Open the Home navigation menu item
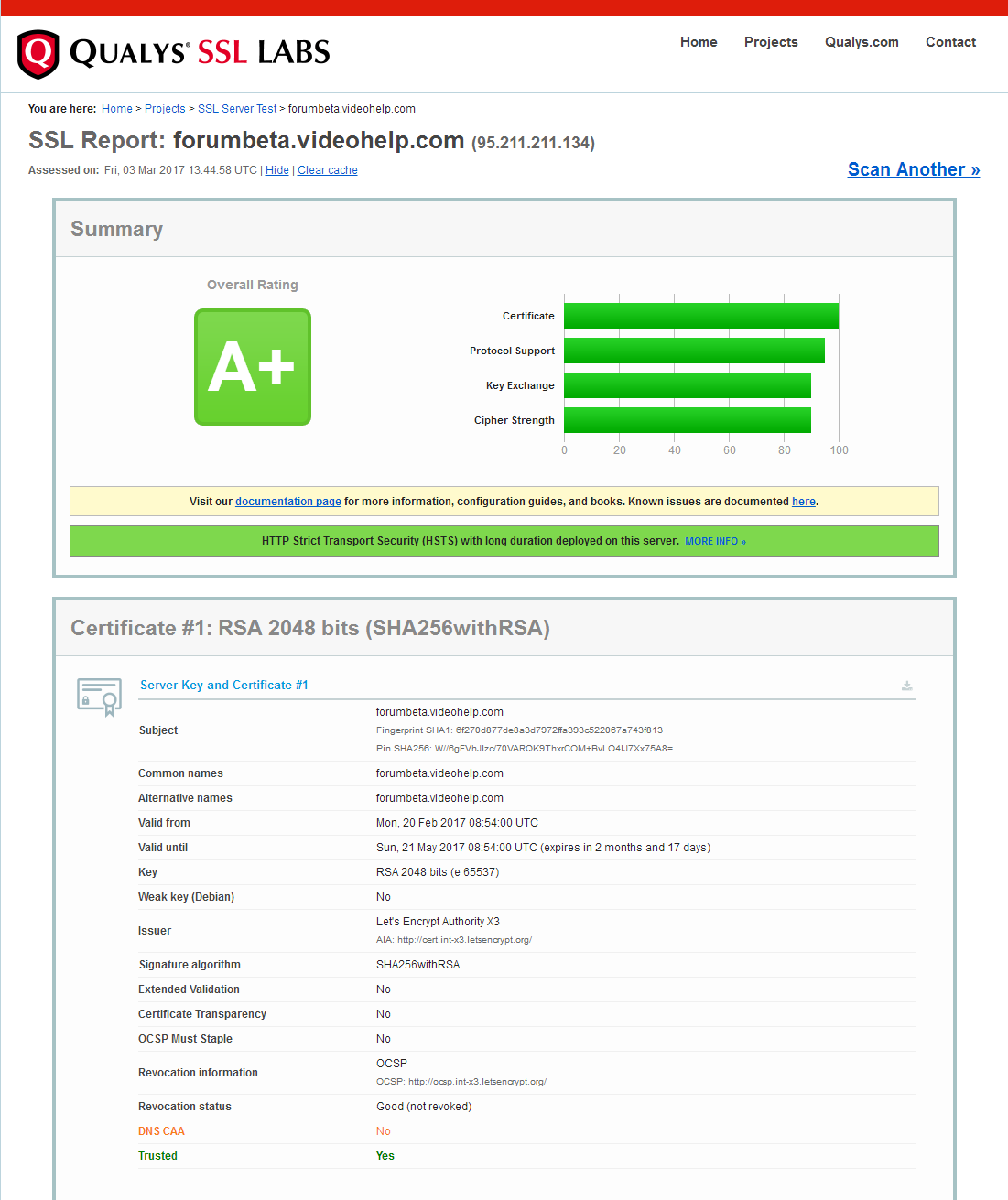This screenshot has height=1200, width=1008. point(699,42)
